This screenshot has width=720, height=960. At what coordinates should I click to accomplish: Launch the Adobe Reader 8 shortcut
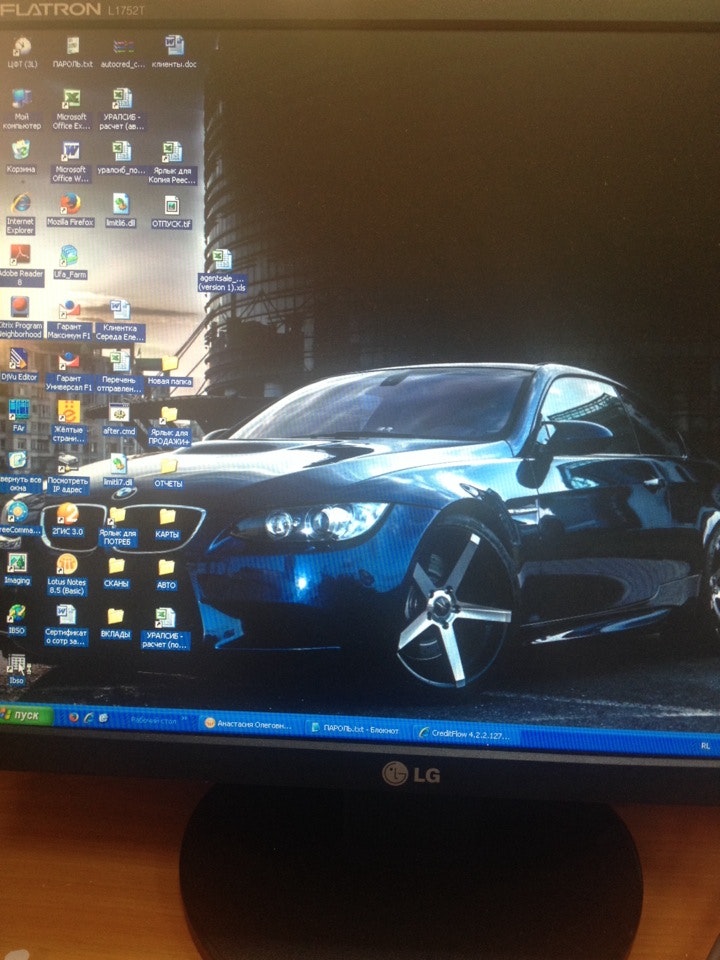point(20,265)
